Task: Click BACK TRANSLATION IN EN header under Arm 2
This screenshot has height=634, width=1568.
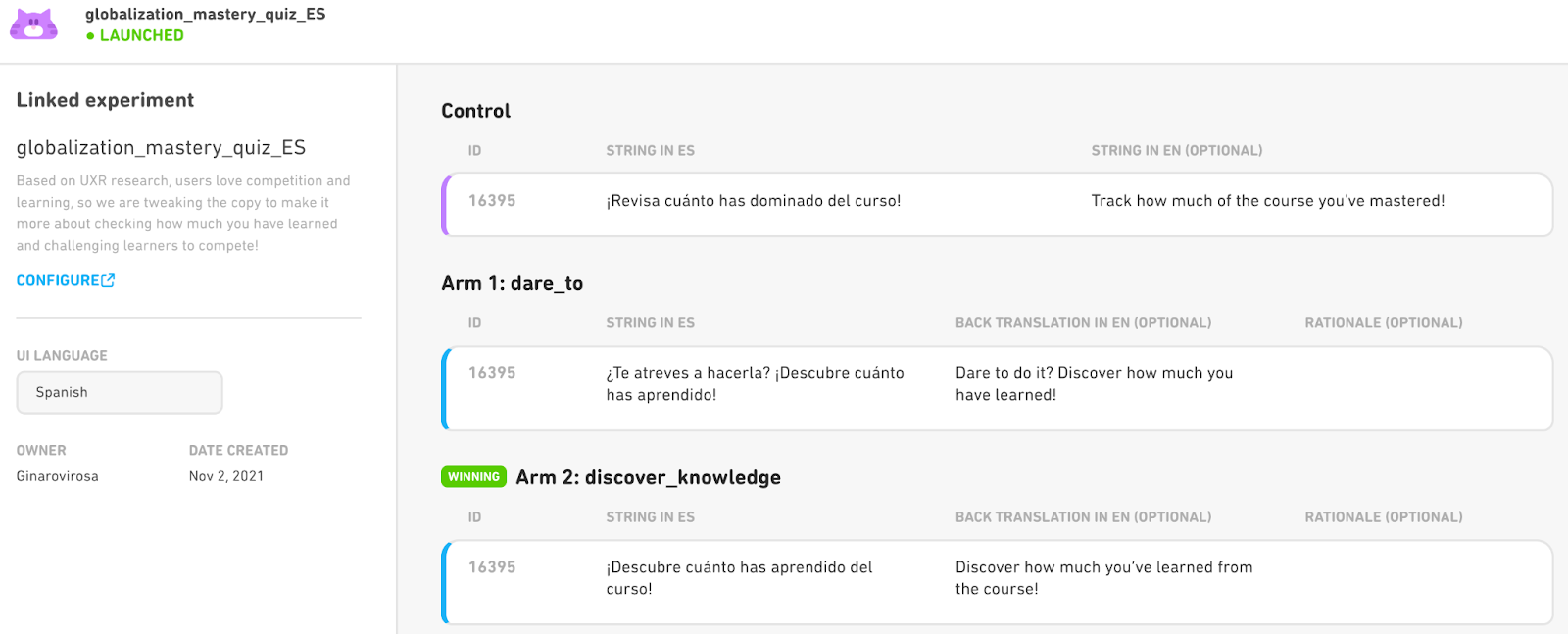Action: (x=1083, y=517)
